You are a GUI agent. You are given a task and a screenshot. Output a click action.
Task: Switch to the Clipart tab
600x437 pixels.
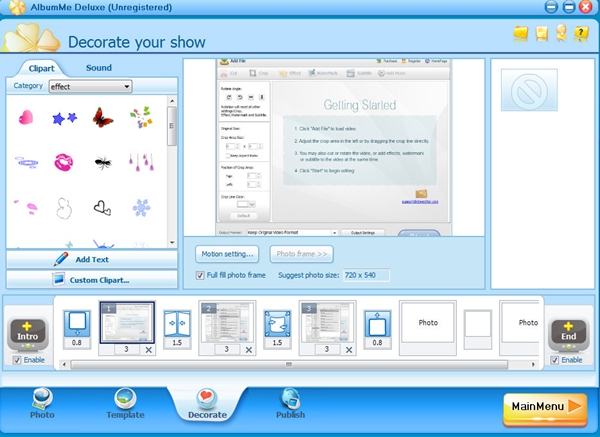[x=41, y=68]
